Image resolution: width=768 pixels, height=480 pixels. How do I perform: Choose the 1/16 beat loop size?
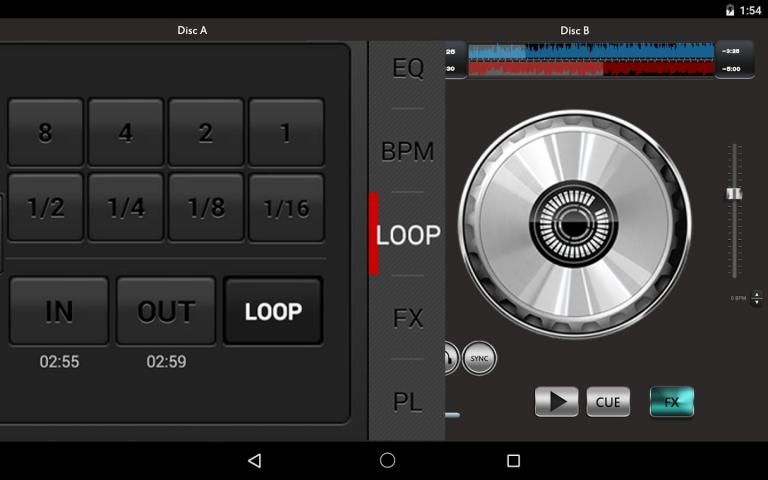(286, 208)
